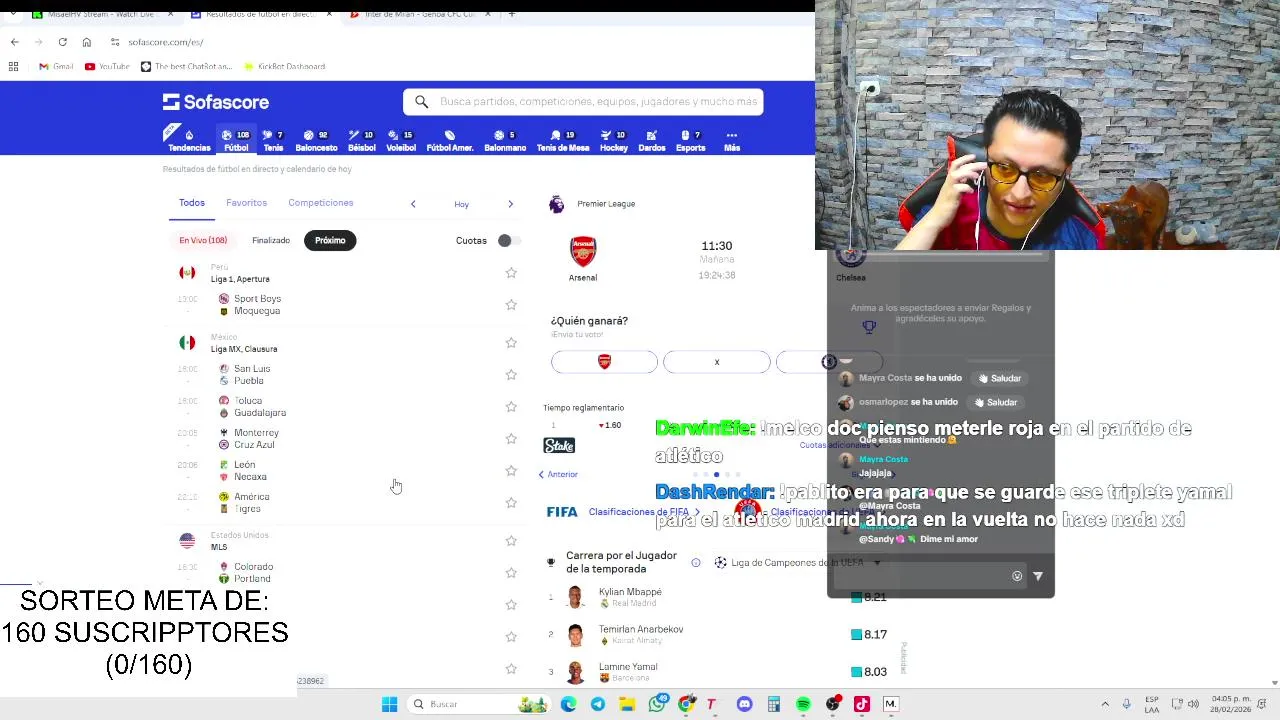
Task: Open new browser tab
Action: [x=512, y=14]
